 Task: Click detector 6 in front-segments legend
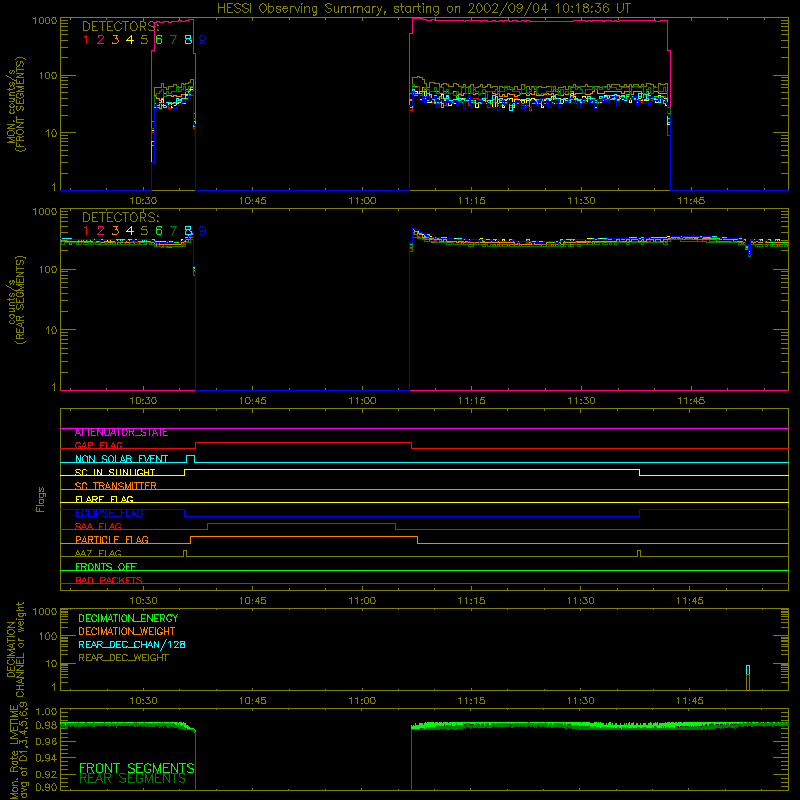(159, 40)
